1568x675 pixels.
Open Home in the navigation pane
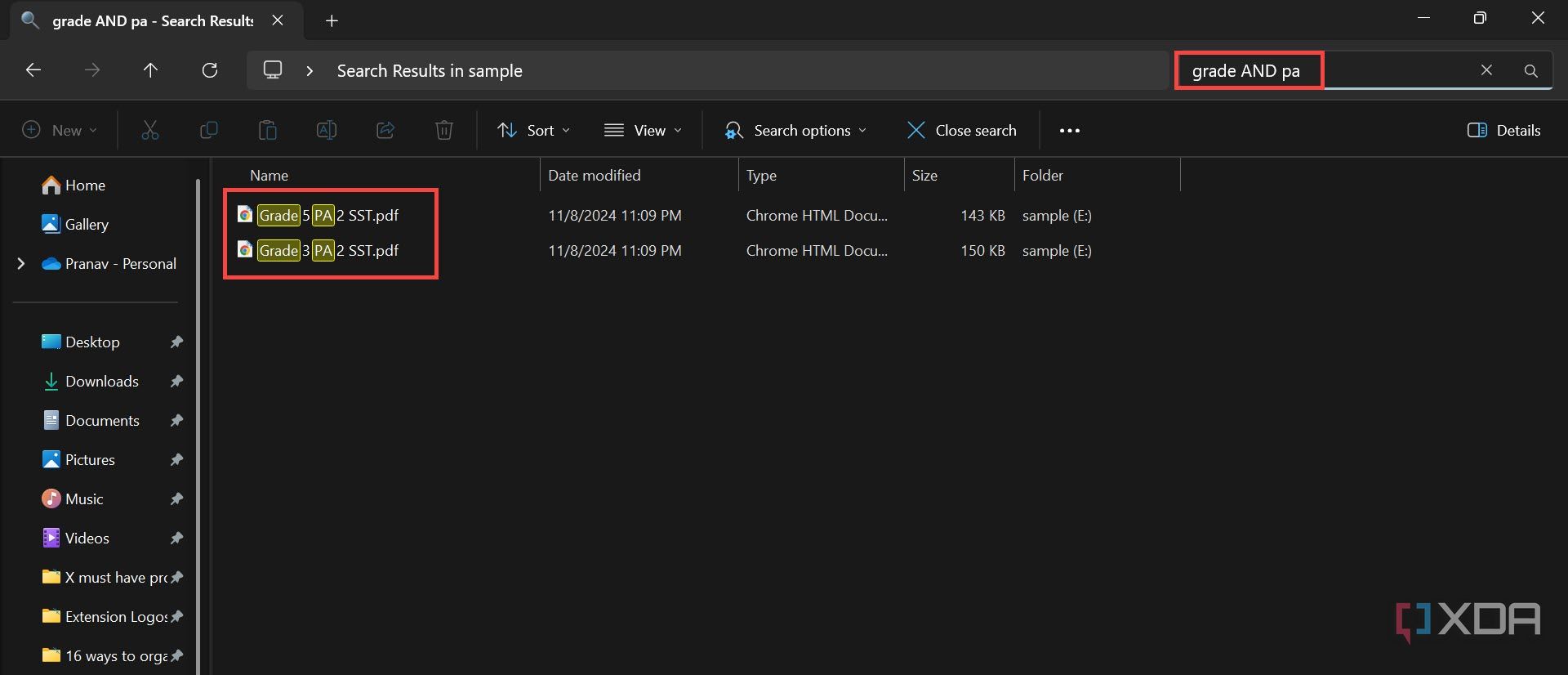(73, 186)
